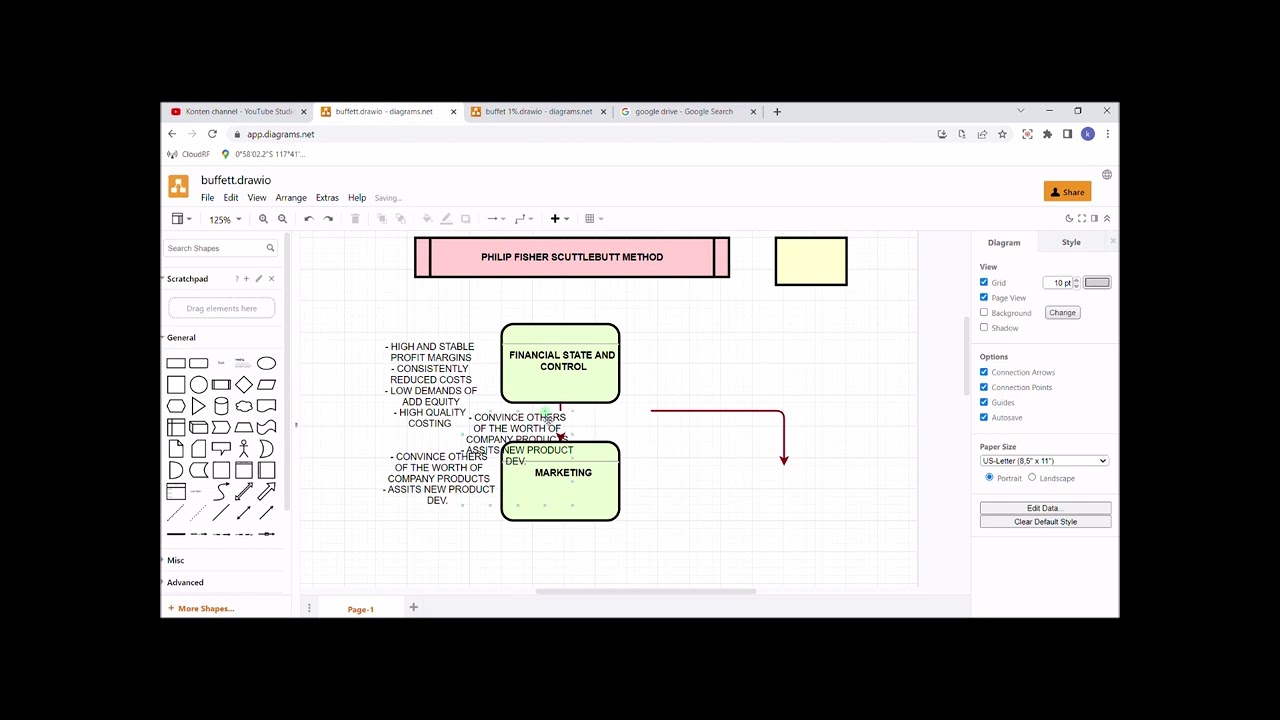The width and height of the screenshot is (1280, 720).
Task: Open the language globe icon
Action: 1107,175
